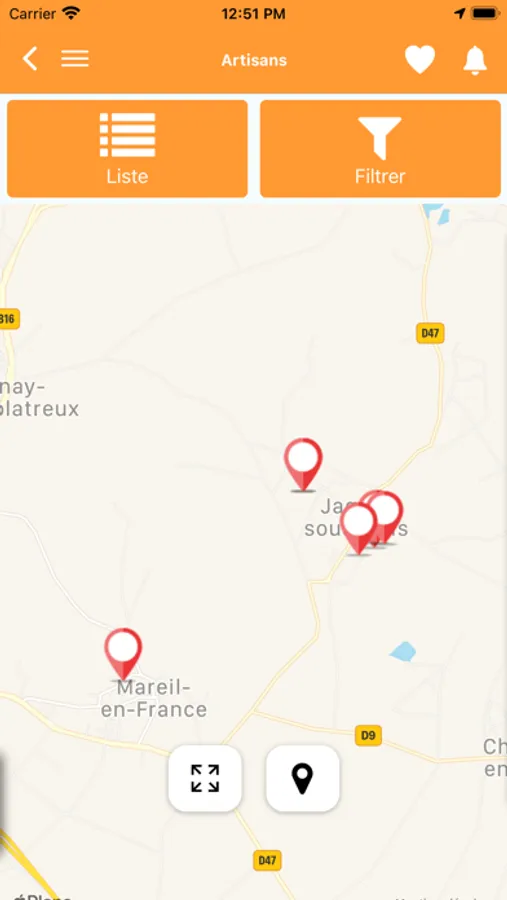The height and width of the screenshot is (900, 507).
Task: Open the Filtrer options
Action: 380,149
